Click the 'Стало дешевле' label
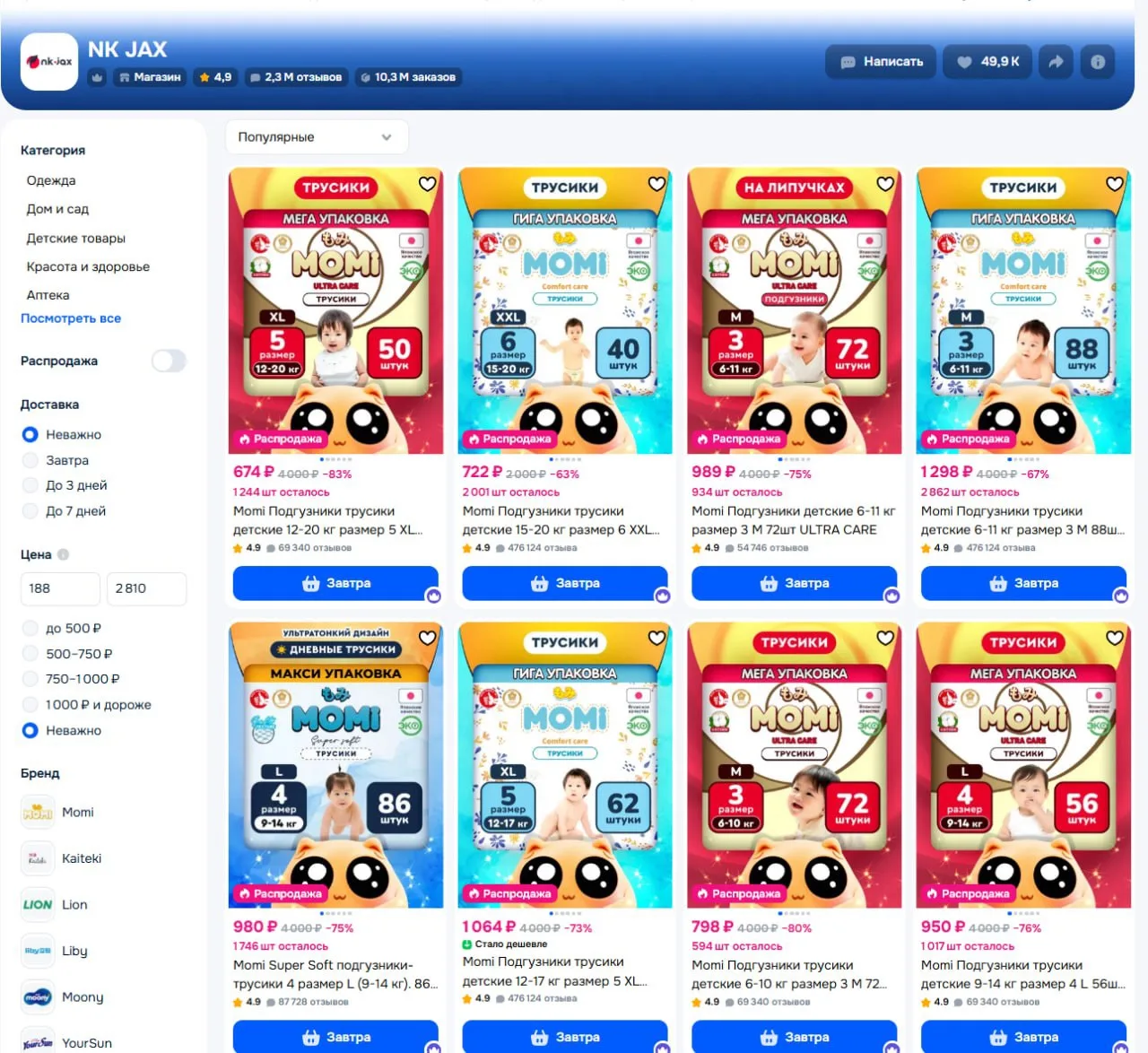The height and width of the screenshot is (1053, 1148). (505, 944)
